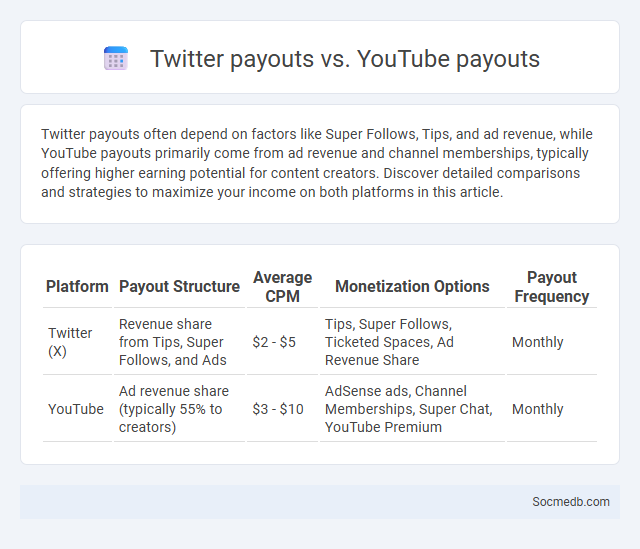Select the intro paragraph about Twitter payouts

317,163
